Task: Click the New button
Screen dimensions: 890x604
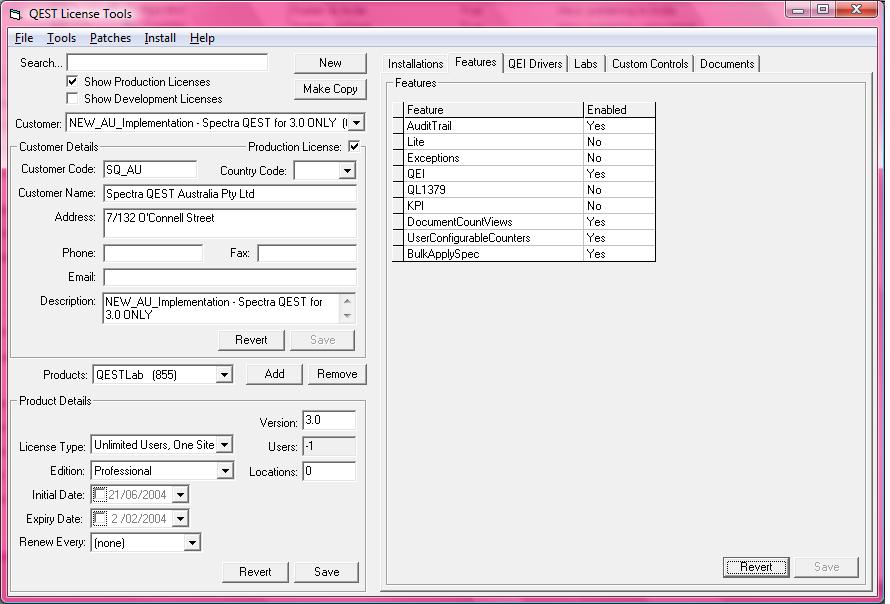Action: (x=330, y=63)
